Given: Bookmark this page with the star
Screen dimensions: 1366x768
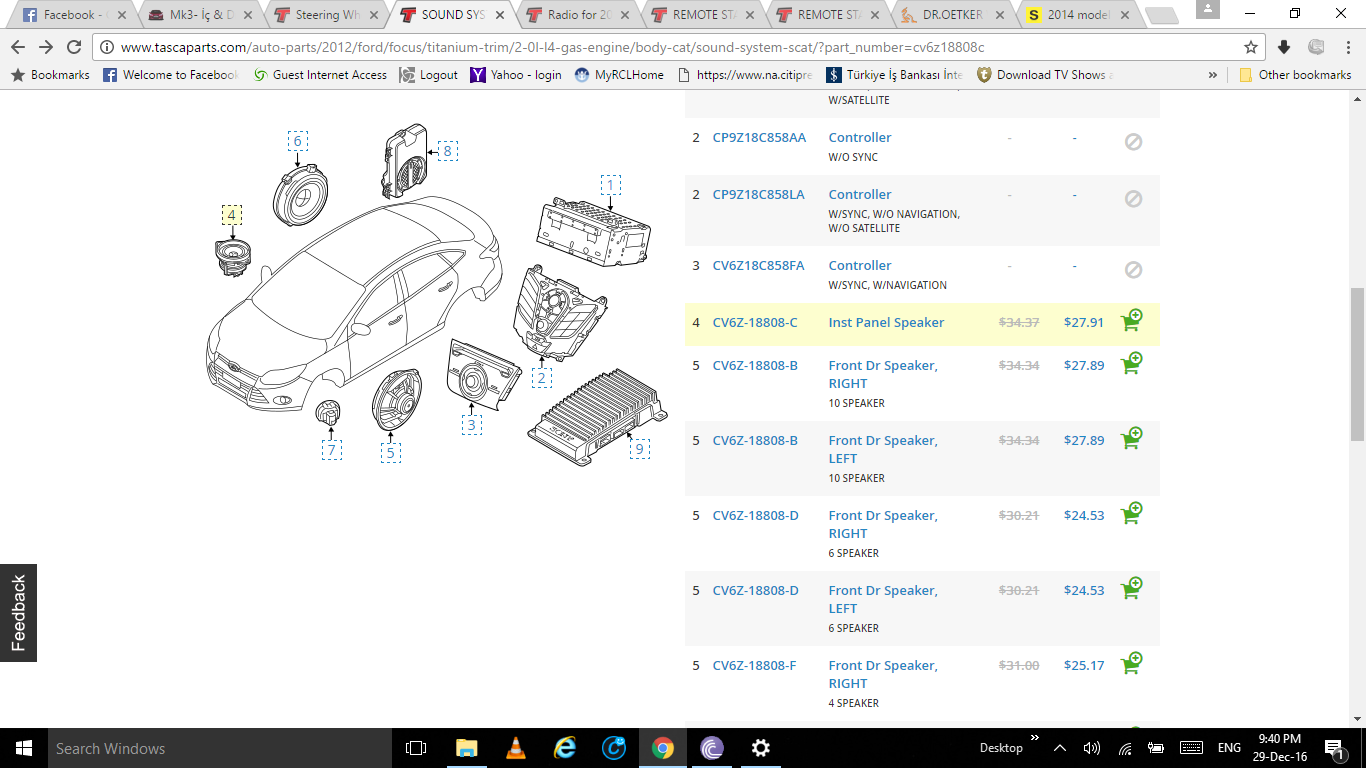Looking at the screenshot, I should (x=1251, y=47).
